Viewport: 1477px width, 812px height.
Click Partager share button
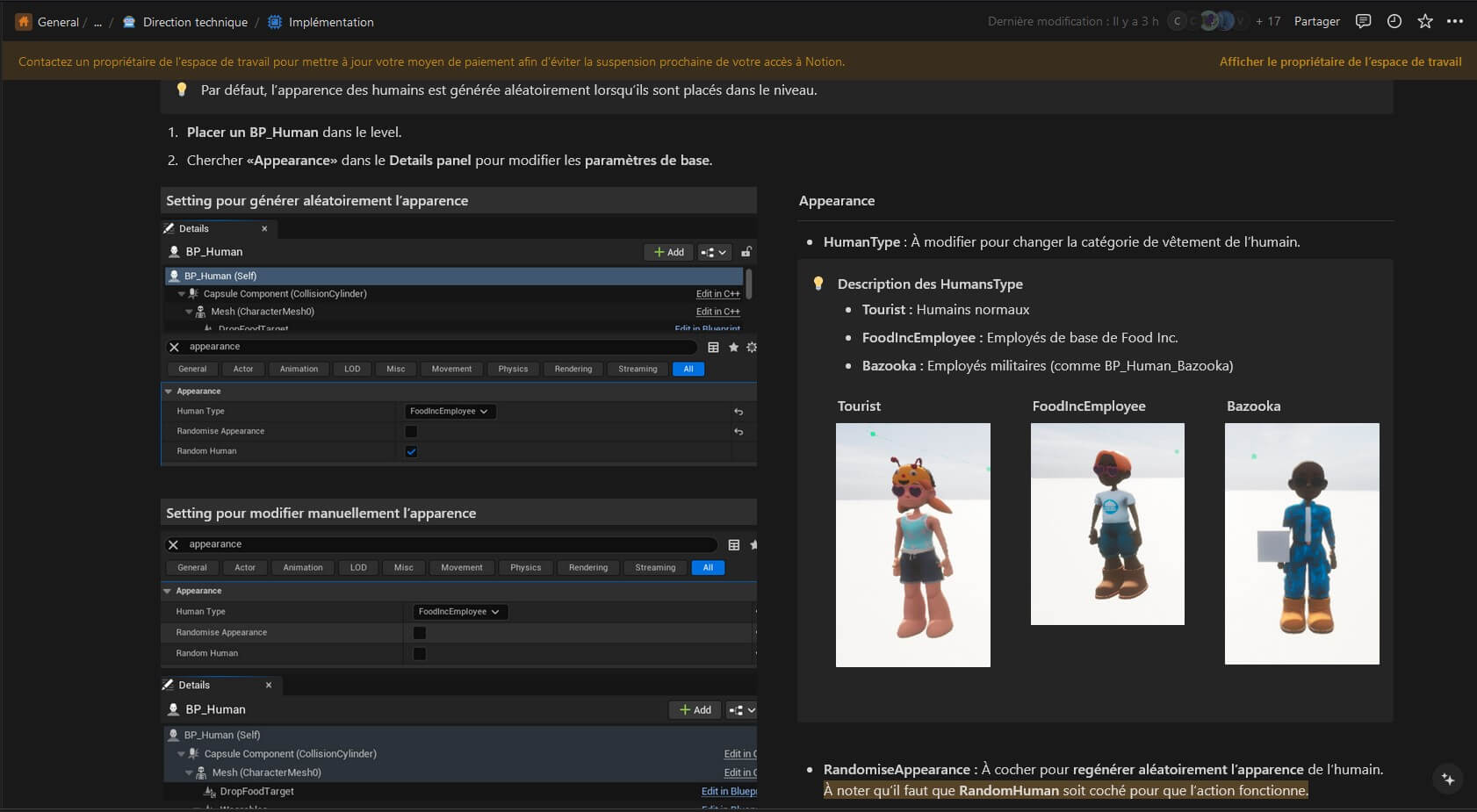pos(1316,22)
